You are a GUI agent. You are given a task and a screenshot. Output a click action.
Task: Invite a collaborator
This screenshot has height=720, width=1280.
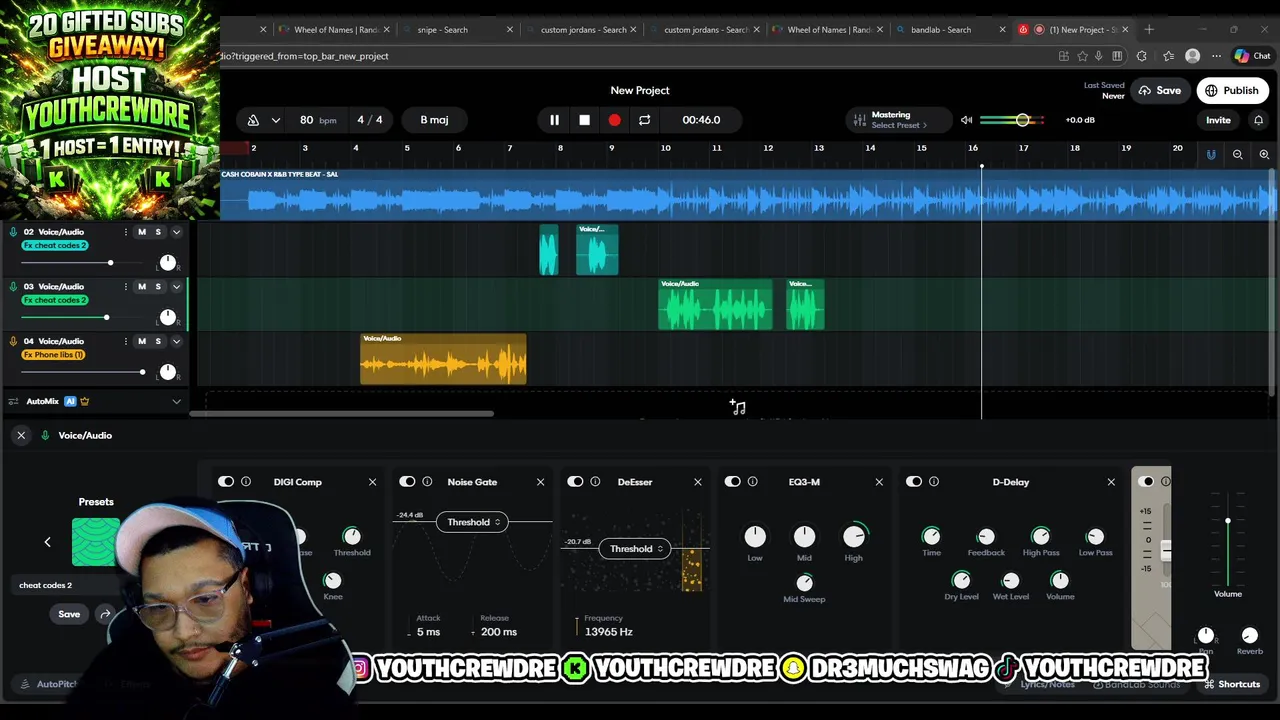click(1218, 120)
